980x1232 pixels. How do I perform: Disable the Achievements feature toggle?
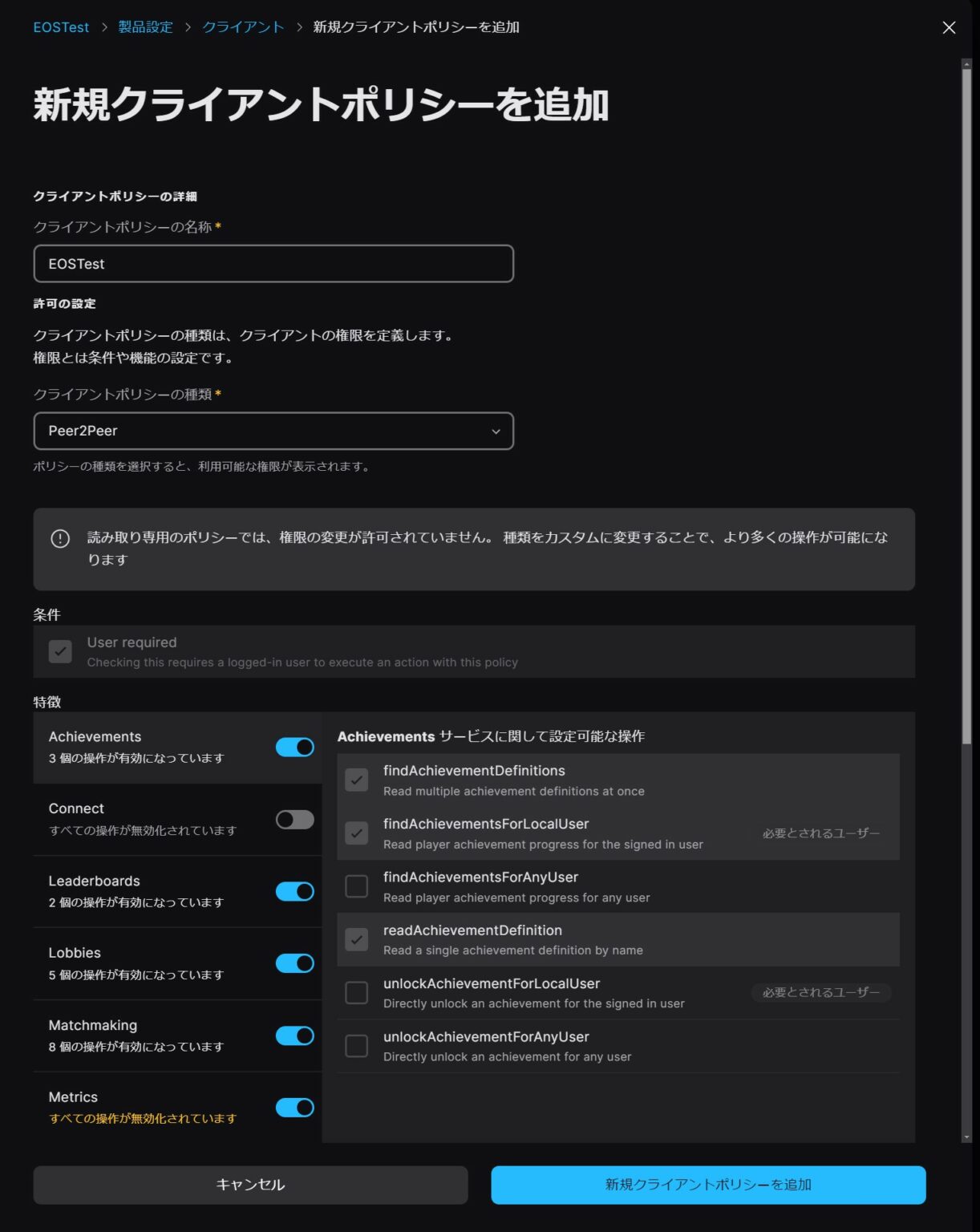click(x=294, y=747)
